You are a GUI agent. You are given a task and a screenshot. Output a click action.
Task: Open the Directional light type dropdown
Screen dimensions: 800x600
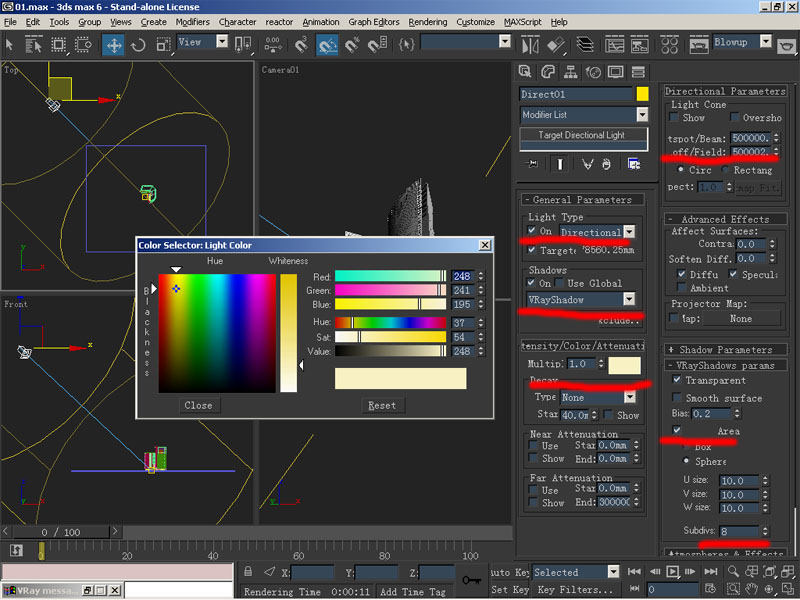click(628, 232)
